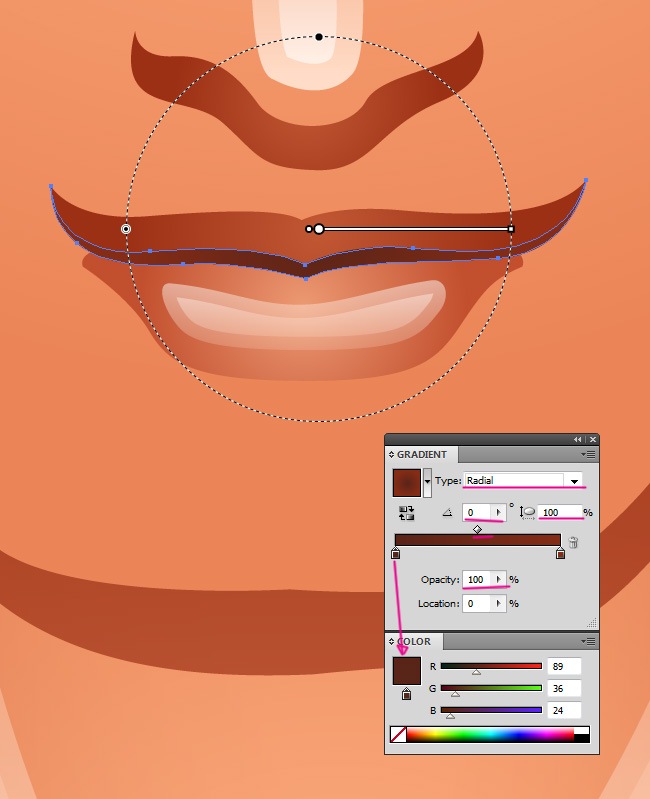650x799 pixels.
Task: Click the R red color slider
Action: 491,667
